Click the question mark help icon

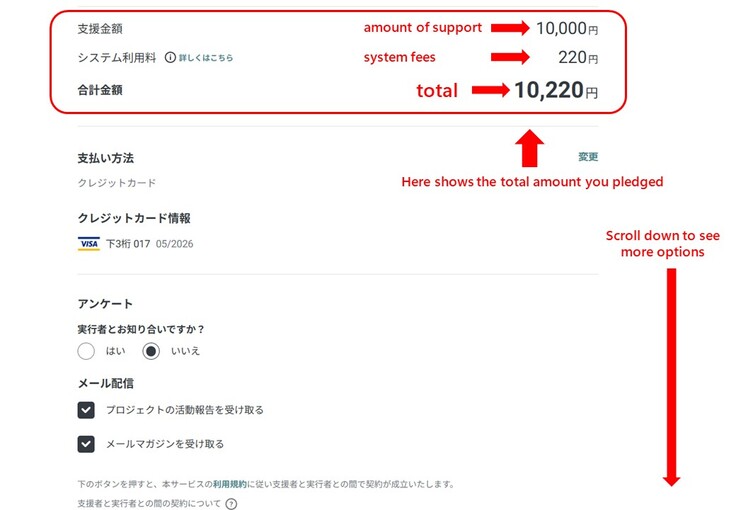pyautogui.click(x=232, y=503)
